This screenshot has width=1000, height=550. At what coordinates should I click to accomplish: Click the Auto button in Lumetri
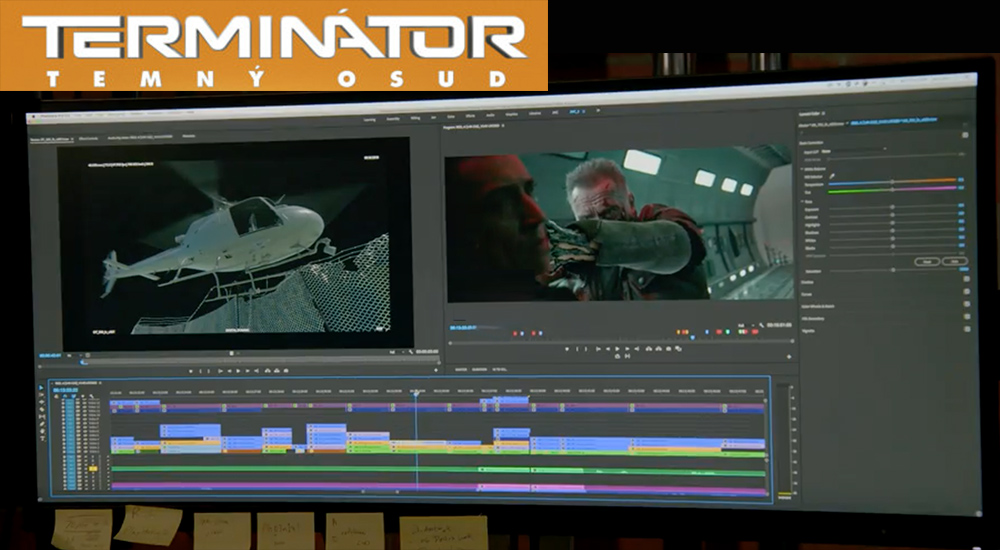coord(955,262)
